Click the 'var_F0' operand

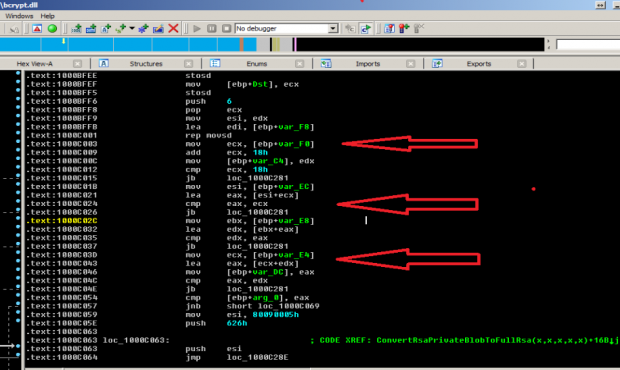pos(294,144)
